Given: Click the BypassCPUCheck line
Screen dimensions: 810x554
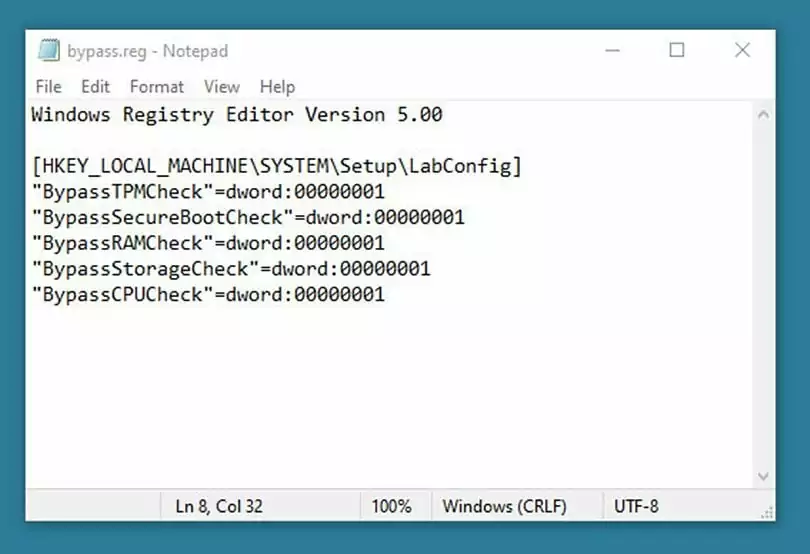Looking at the screenshot, I should pos(208,295).
